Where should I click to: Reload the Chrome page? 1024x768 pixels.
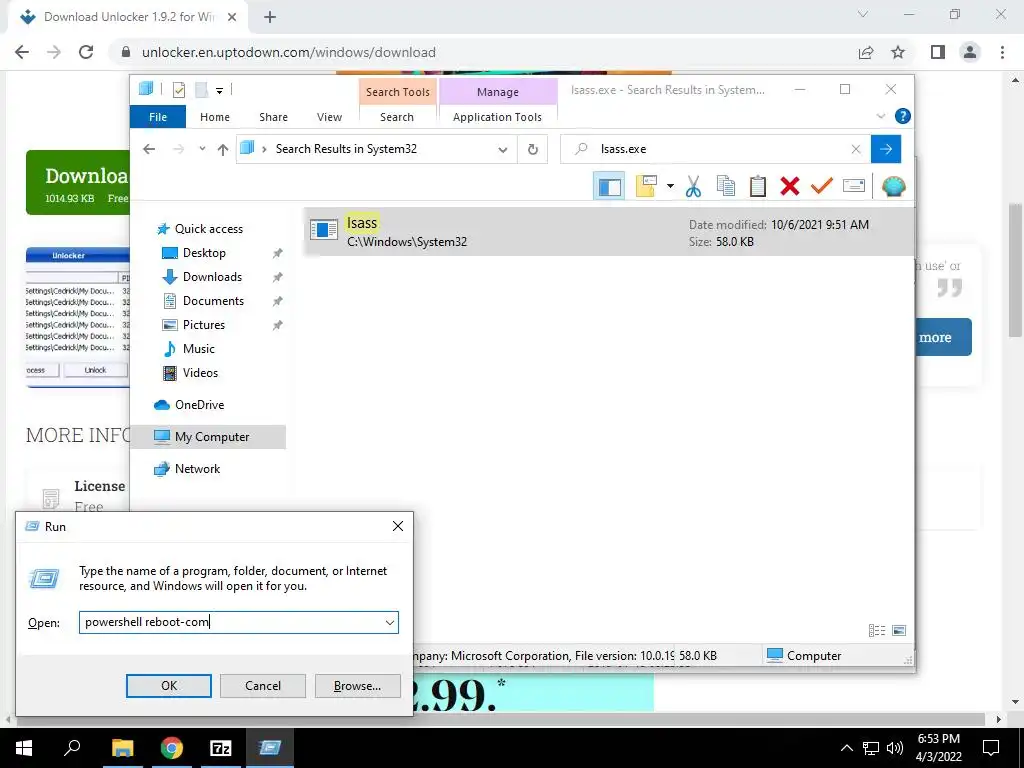point(86,52)
